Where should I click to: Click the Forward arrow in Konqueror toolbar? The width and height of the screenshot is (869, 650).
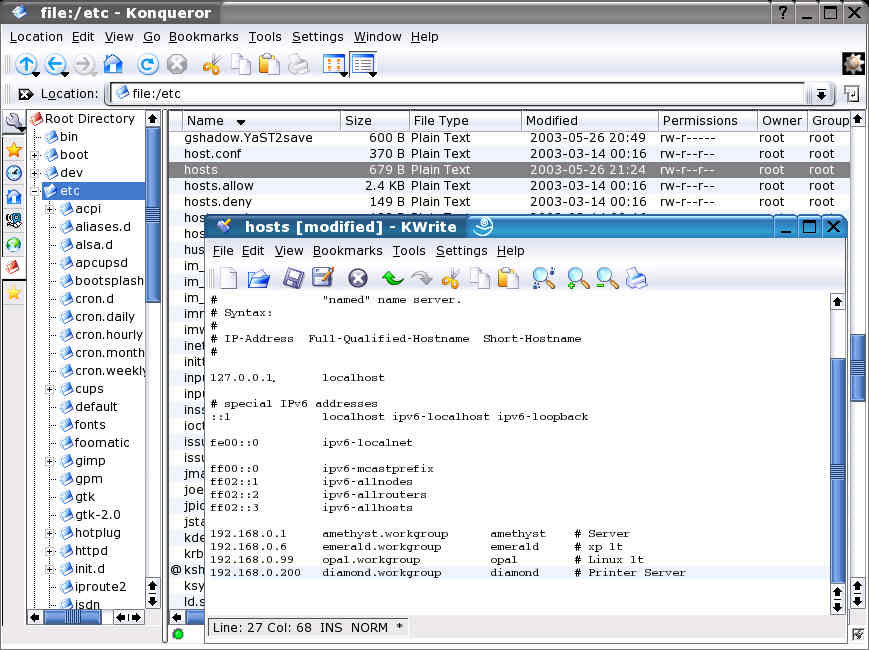85,65
